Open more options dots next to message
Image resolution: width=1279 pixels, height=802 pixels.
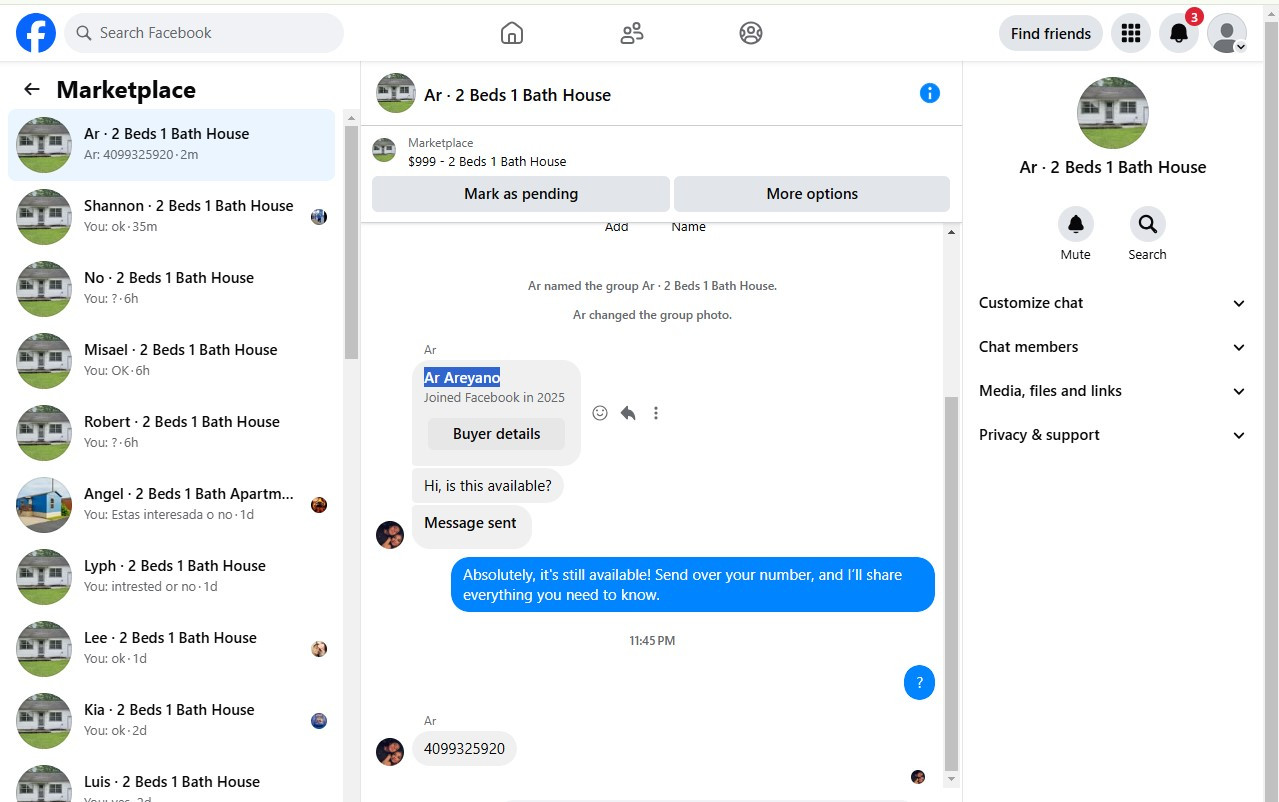pyautogui.click(x=656, y=413)
